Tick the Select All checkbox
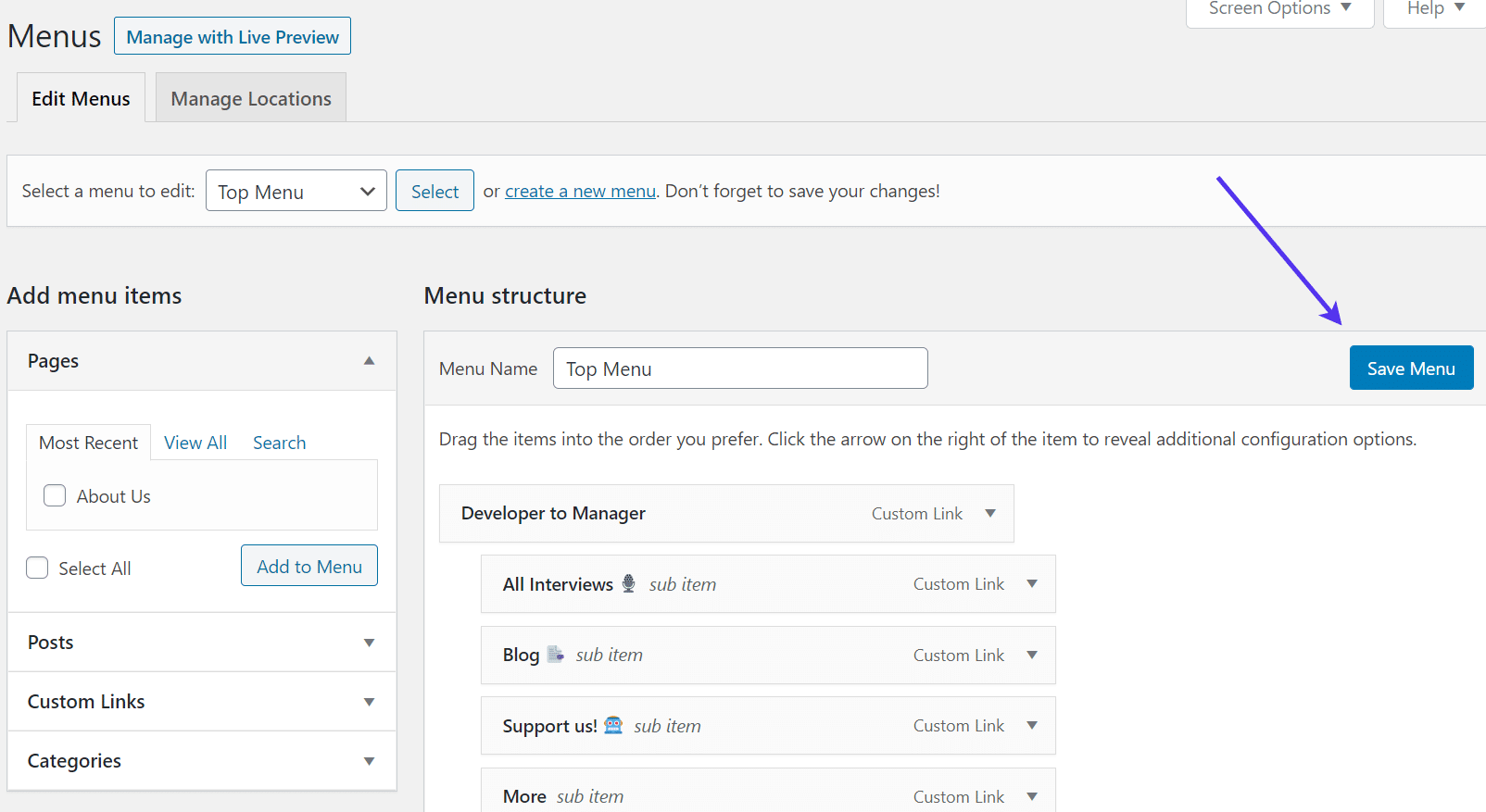The width and height of the screenshot is (1486, 812). coord(37,568)
